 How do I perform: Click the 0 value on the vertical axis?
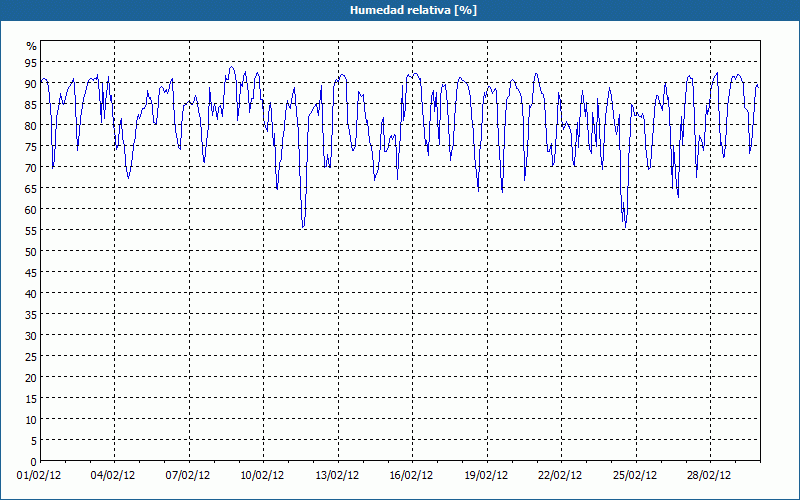click(x=34, y=462)
